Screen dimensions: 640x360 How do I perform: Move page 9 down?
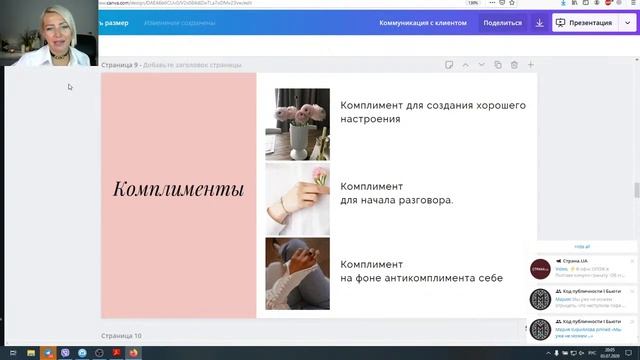click(x=482, y=65)
